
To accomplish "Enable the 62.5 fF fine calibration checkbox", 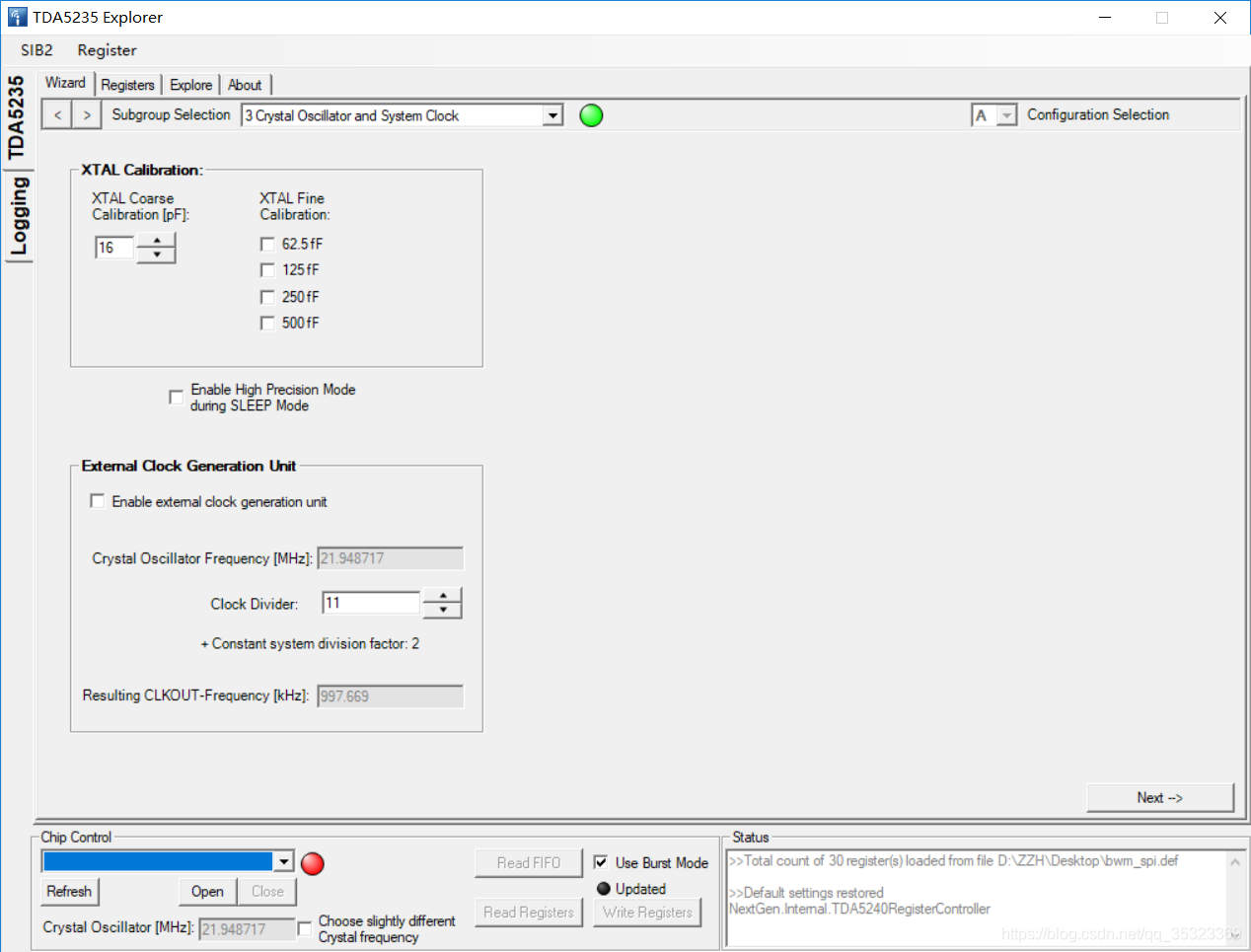I will (267, 244).
